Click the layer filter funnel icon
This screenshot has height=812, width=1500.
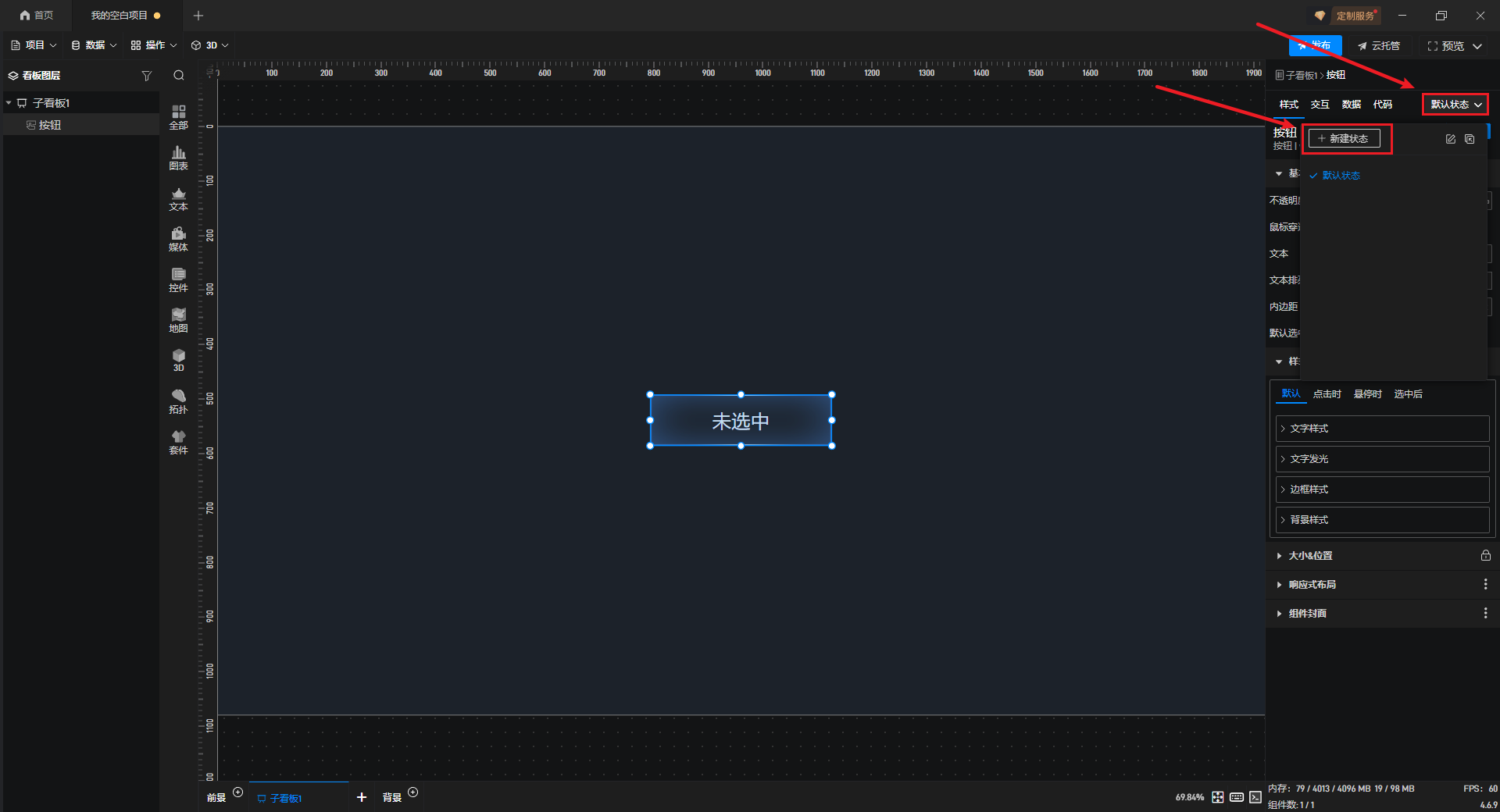146,76
